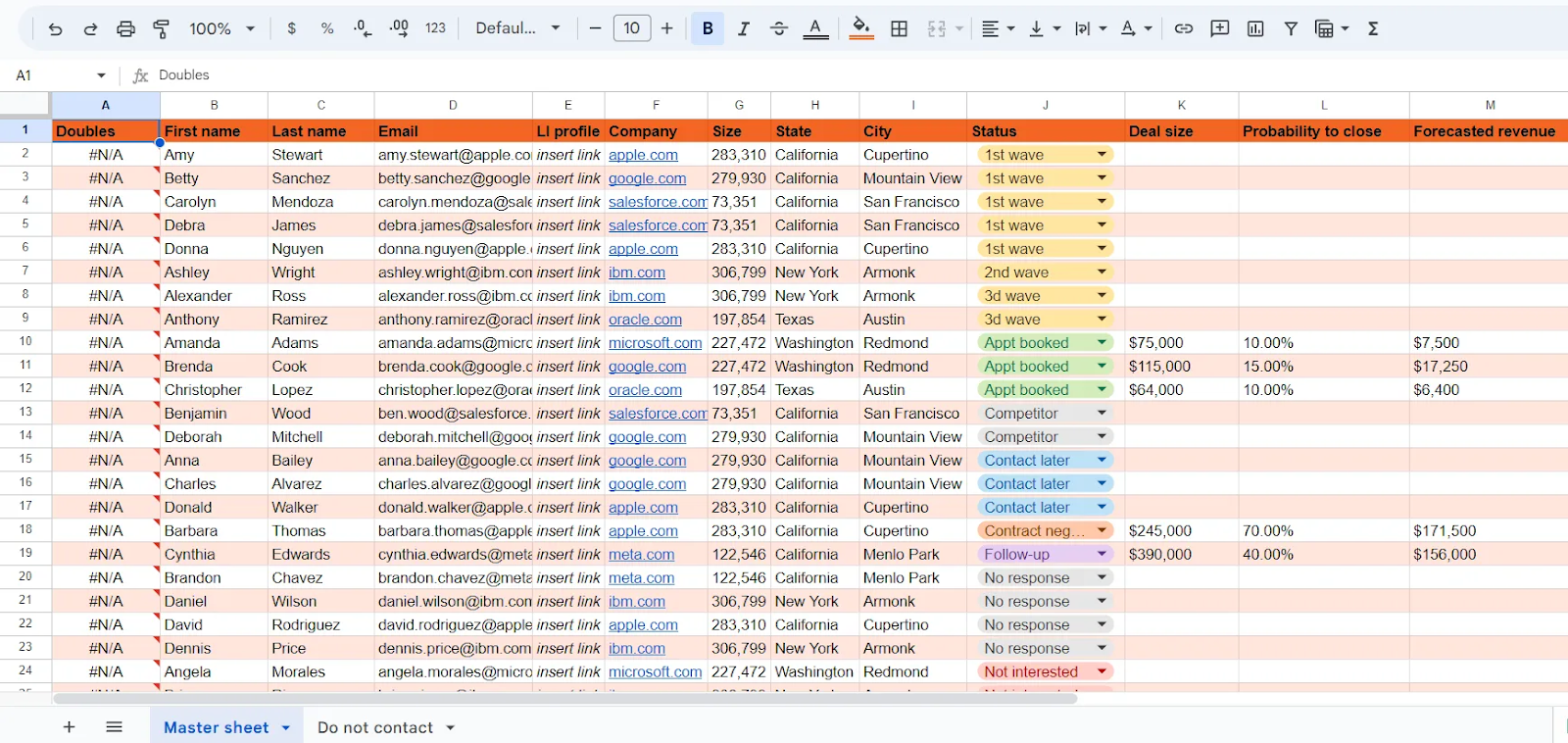
Task: Select column J header
Action: click(x=1046, y=105)
